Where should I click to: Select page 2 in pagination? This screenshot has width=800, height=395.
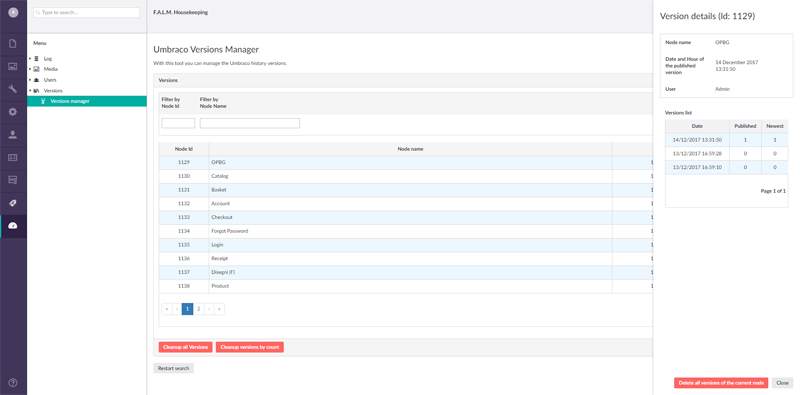199,309
